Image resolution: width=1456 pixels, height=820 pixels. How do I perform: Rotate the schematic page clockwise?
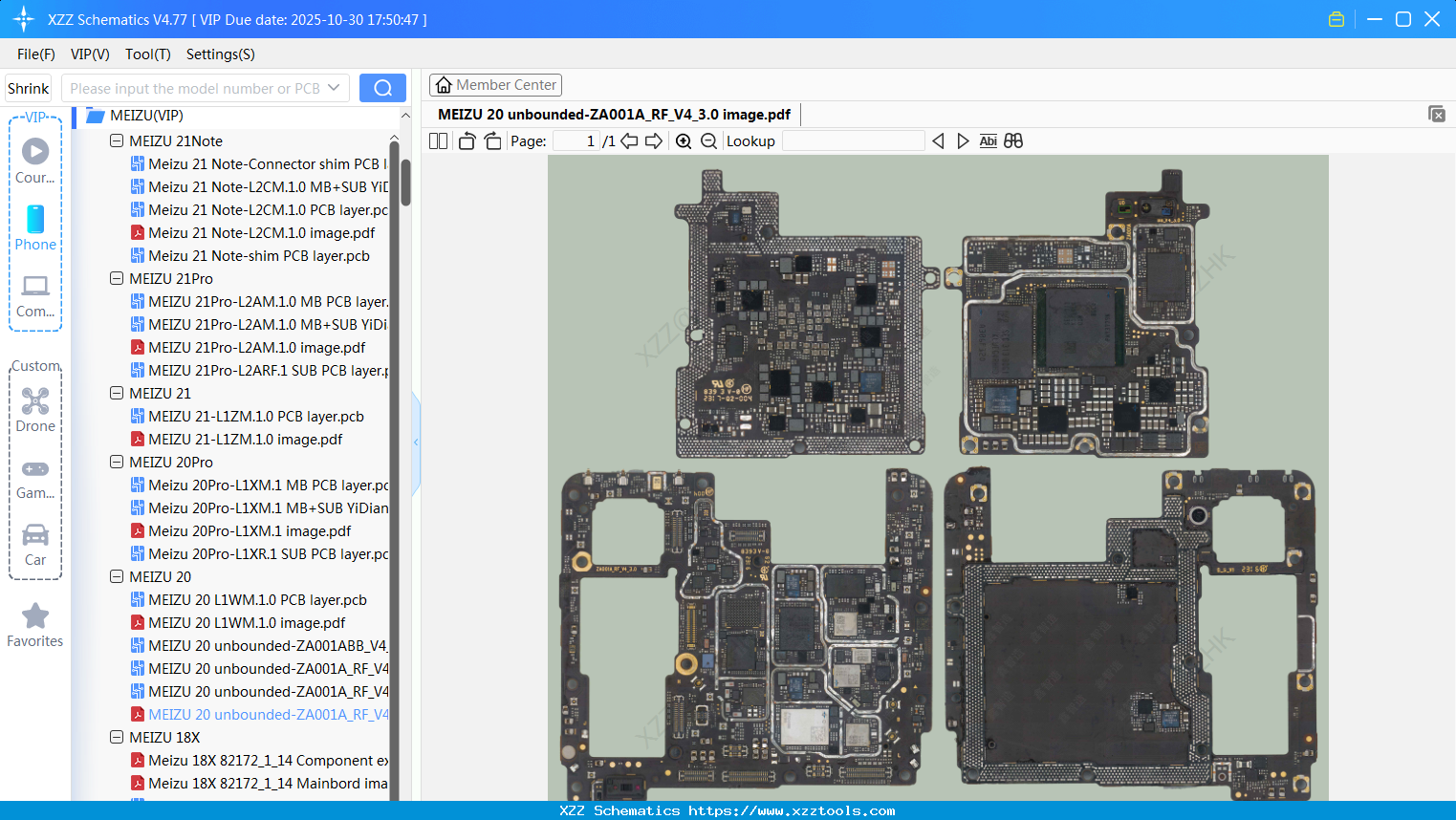491,140
